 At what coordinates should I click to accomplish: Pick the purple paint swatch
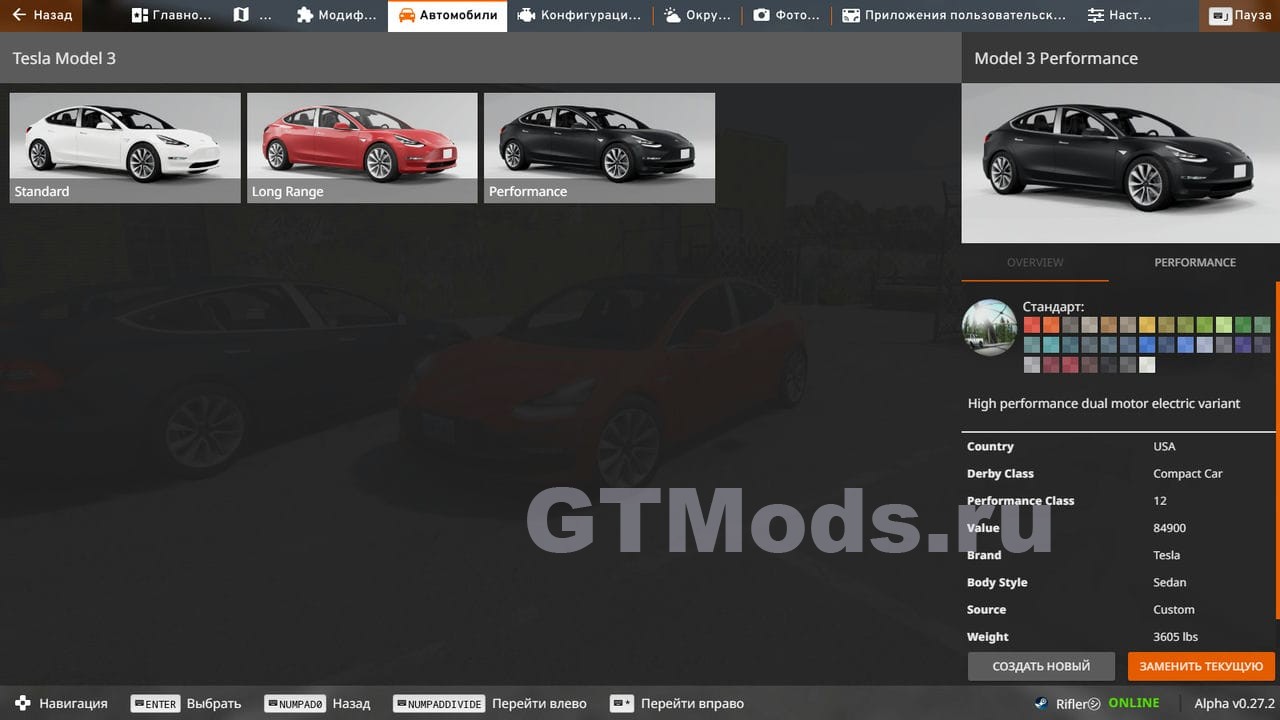(x=1243, y=344)
